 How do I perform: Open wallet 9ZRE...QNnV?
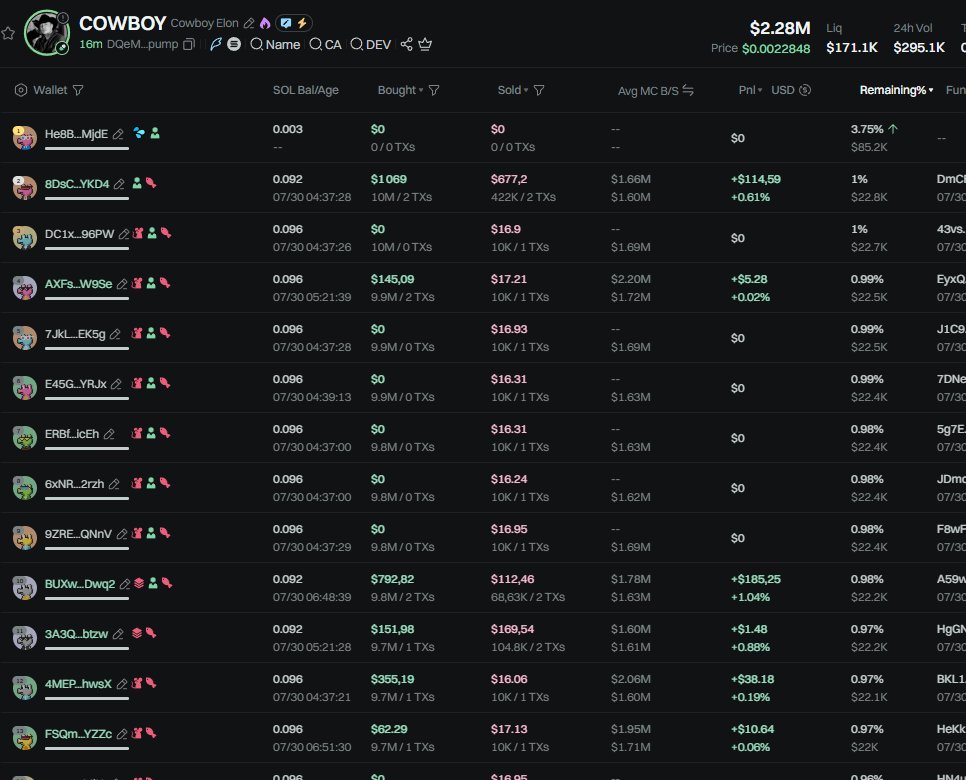[x=78, y=534]
